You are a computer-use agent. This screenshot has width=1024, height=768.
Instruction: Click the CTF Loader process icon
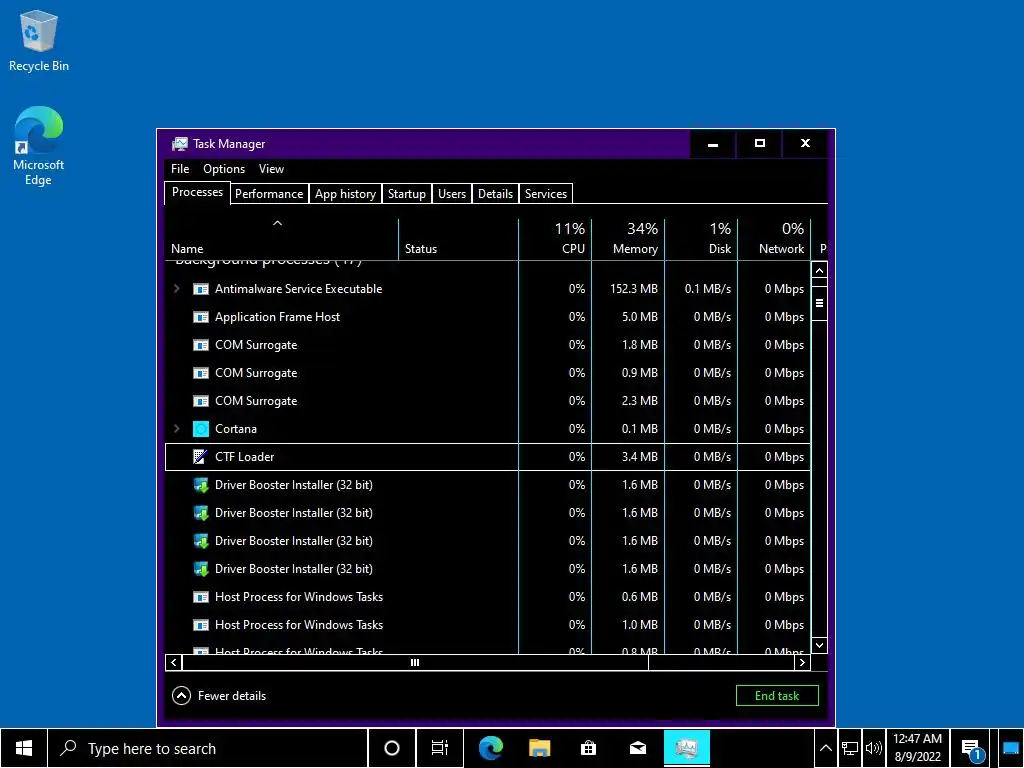tap(200, 457)
